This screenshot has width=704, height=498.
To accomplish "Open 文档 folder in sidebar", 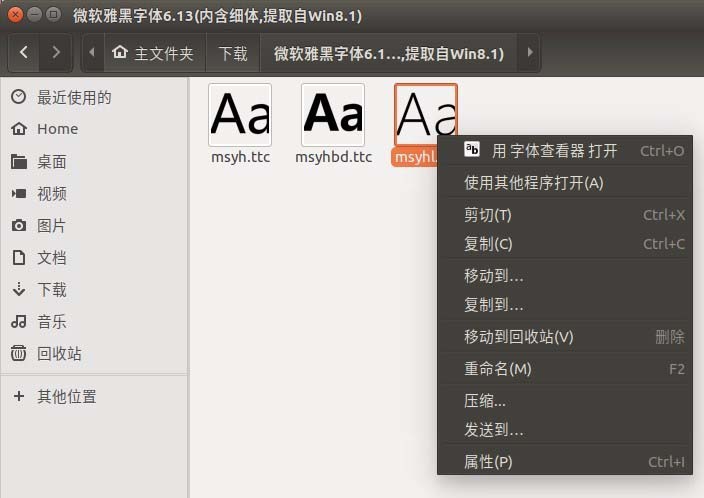I will 94,257.
